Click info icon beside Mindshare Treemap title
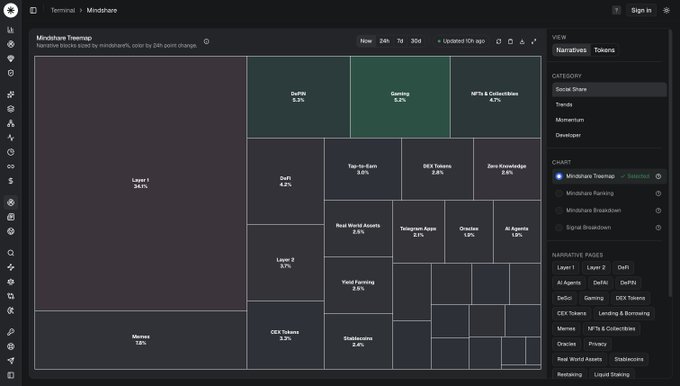 (206, 42)
